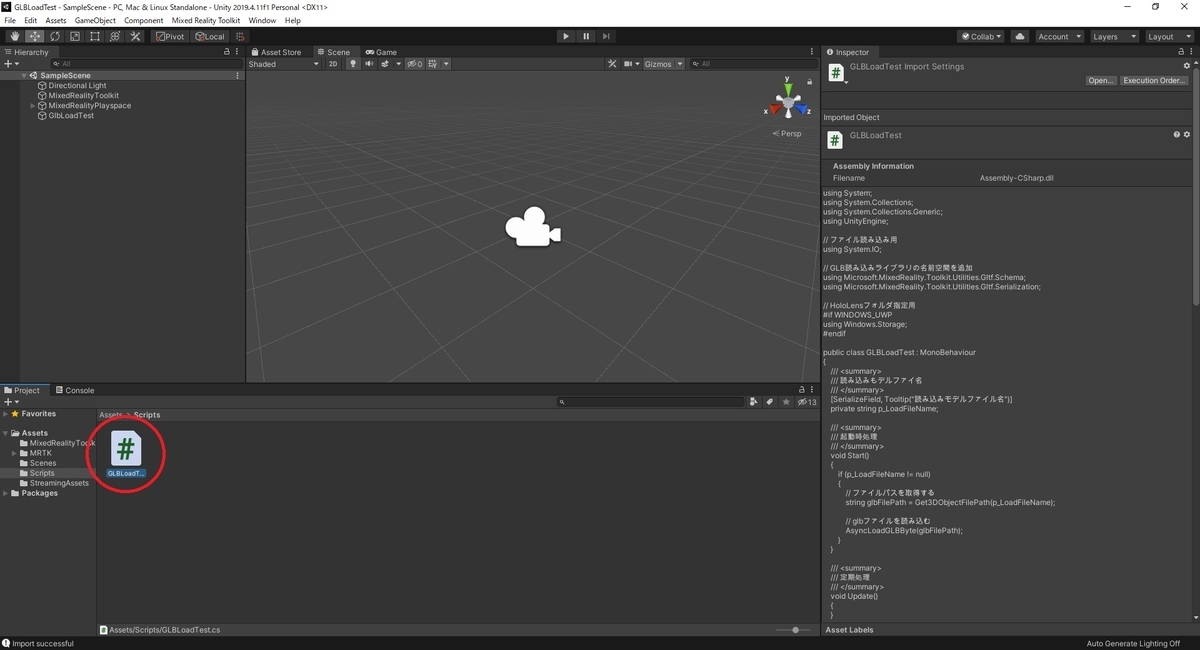Open the custom editor tools
The image size is (1200, 650).
tap(135, 36)
